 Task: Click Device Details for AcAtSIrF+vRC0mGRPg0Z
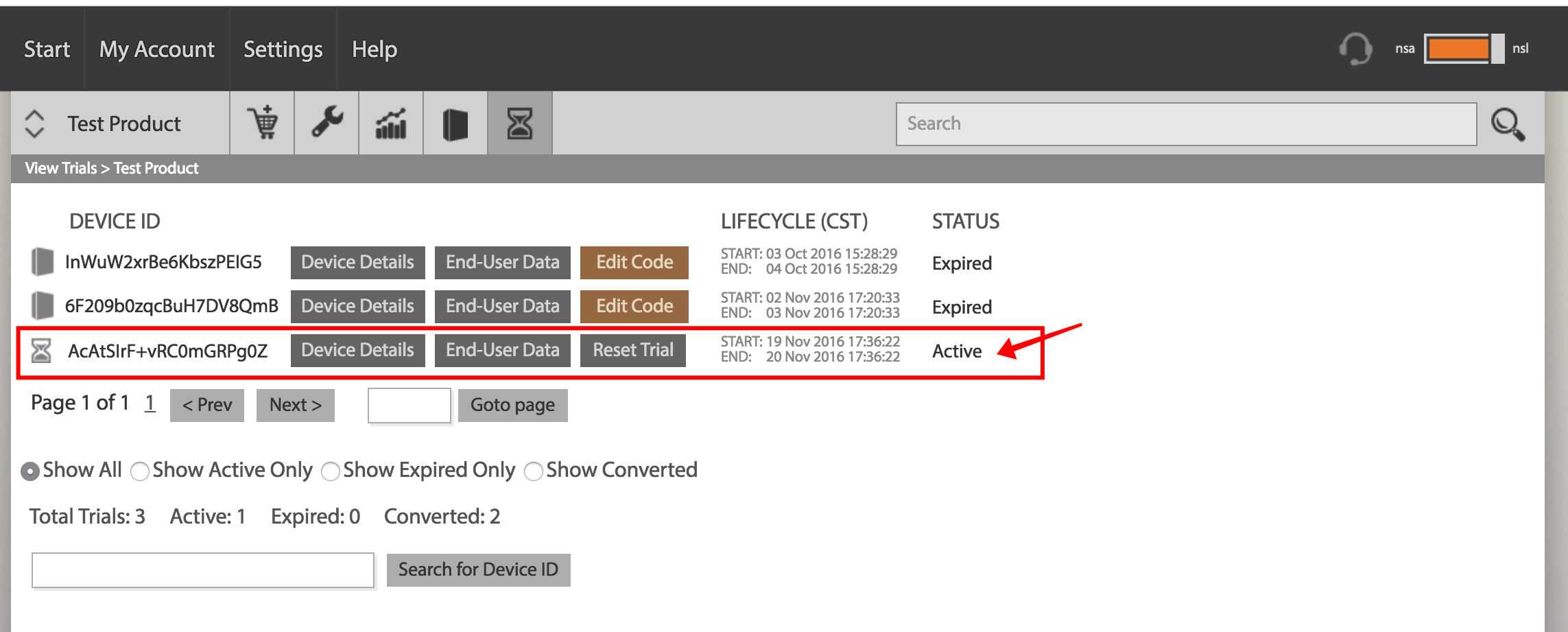coord(358,351)
